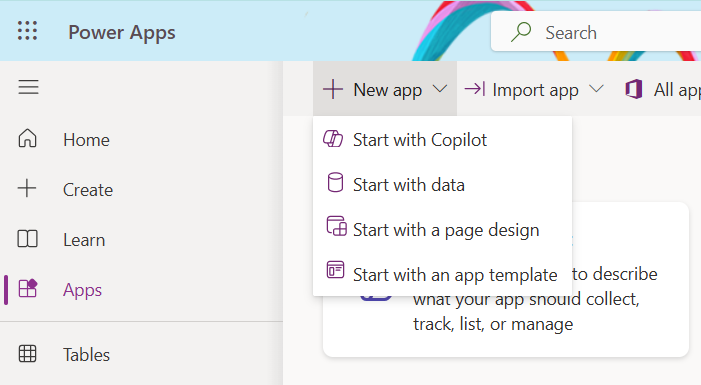Image resolution: width=701 pixels, height=385 pixels.
Task: Select Start with a page design
Action: (x=443, y=229)
